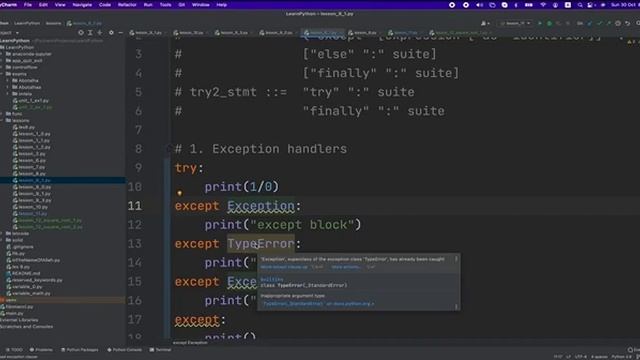Toggle the anaconda folder expander arrow
This screenshot has width=640, height=360.
point(2,54)
